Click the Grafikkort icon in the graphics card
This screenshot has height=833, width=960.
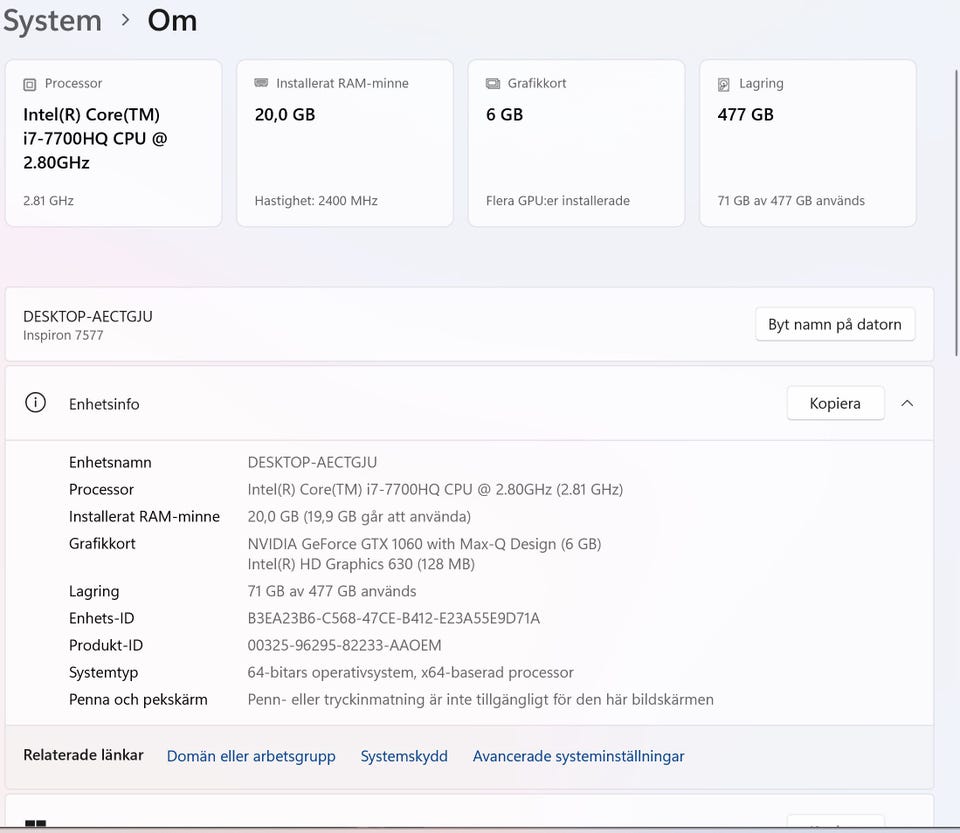point(492,84)
